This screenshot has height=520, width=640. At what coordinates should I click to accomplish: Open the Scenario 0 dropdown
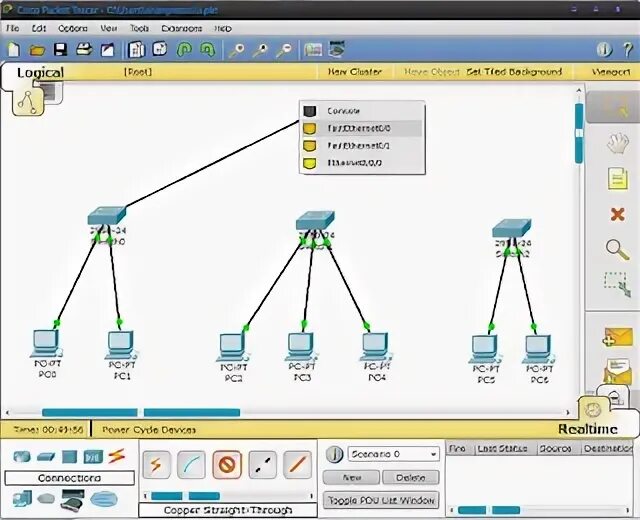393,454
